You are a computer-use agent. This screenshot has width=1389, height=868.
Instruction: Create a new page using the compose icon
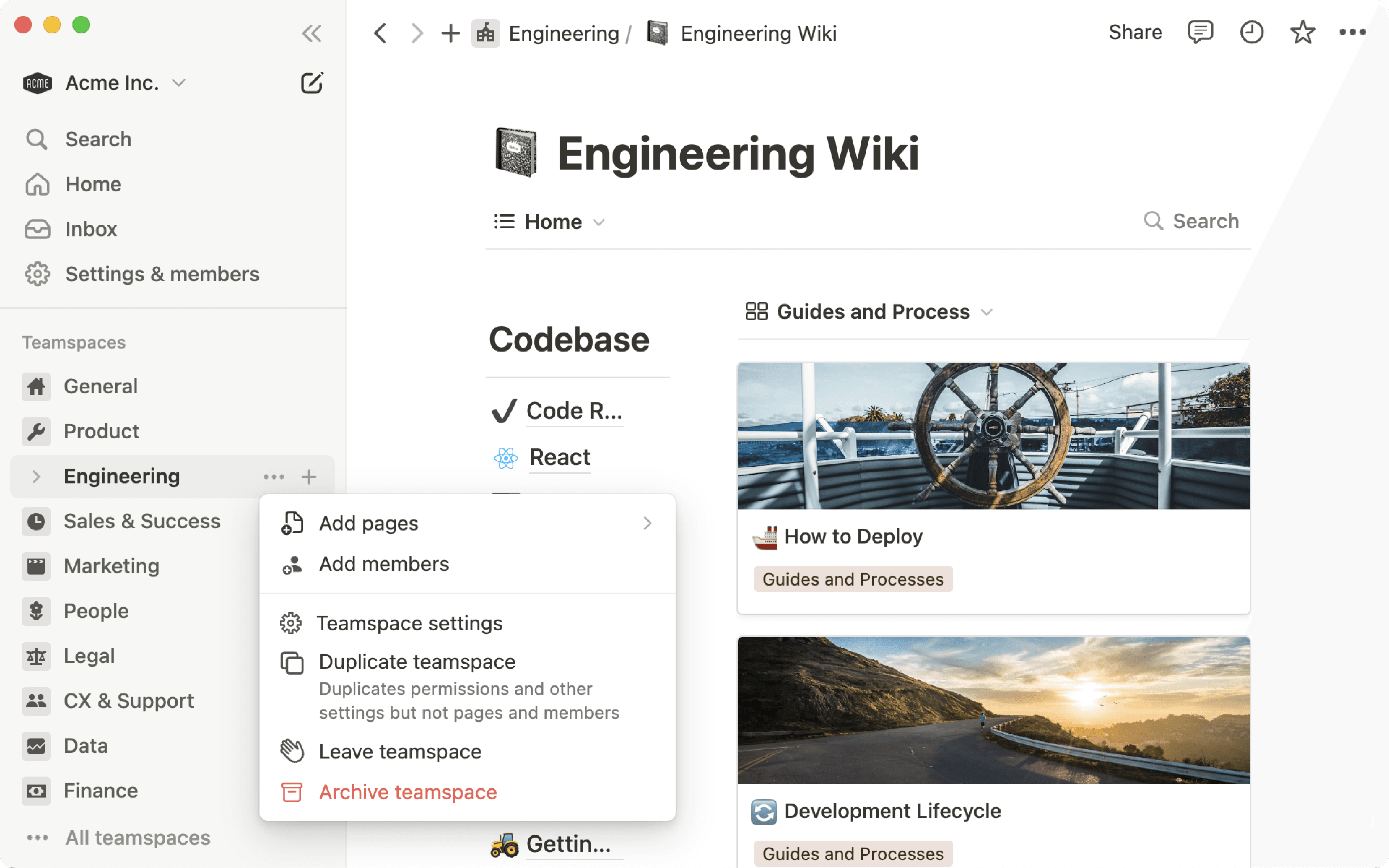click(312, 83)
